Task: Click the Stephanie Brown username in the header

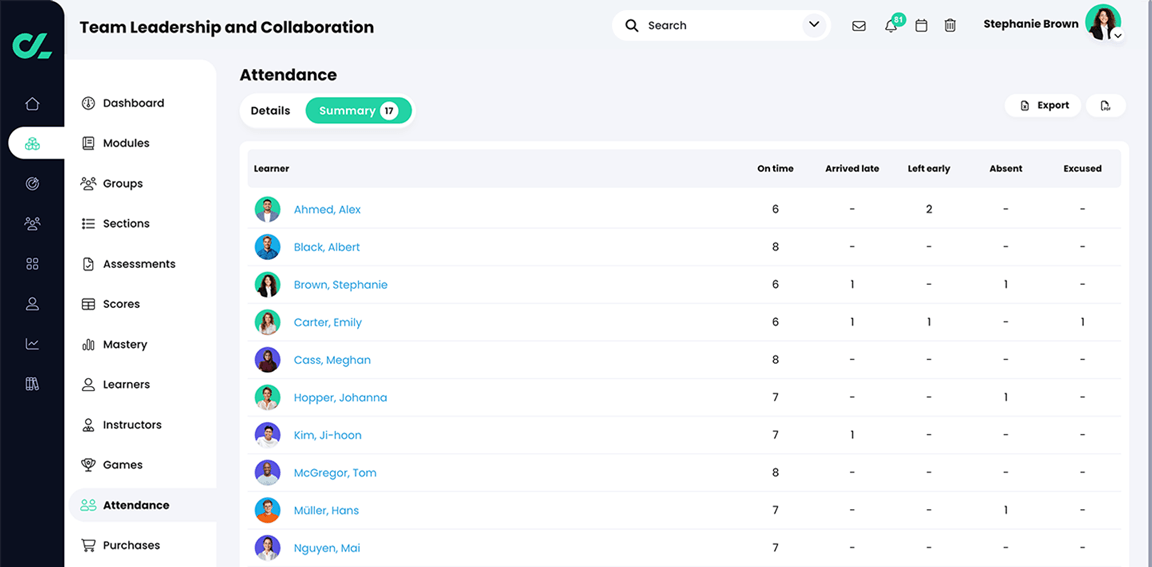Action: point(1031,24)
